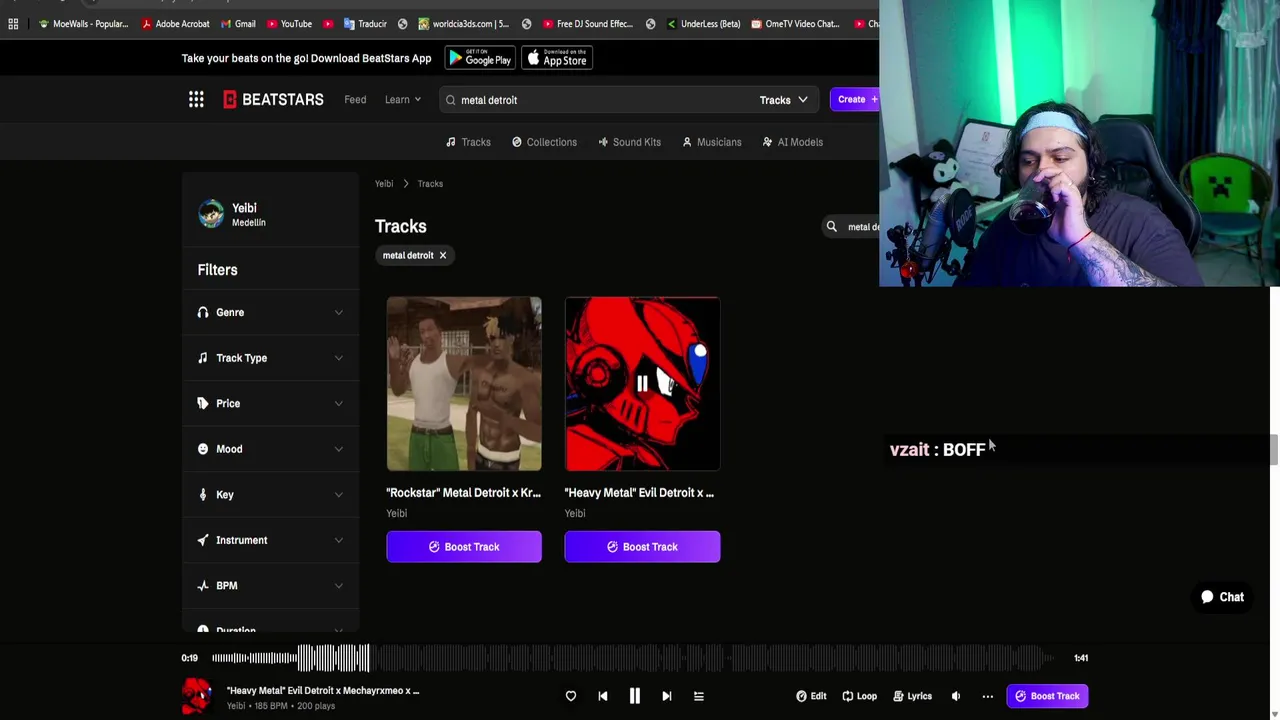This screenshot has height=720, width=1280.
Task: Open the player queue list icon
Action: click(699, 696)
